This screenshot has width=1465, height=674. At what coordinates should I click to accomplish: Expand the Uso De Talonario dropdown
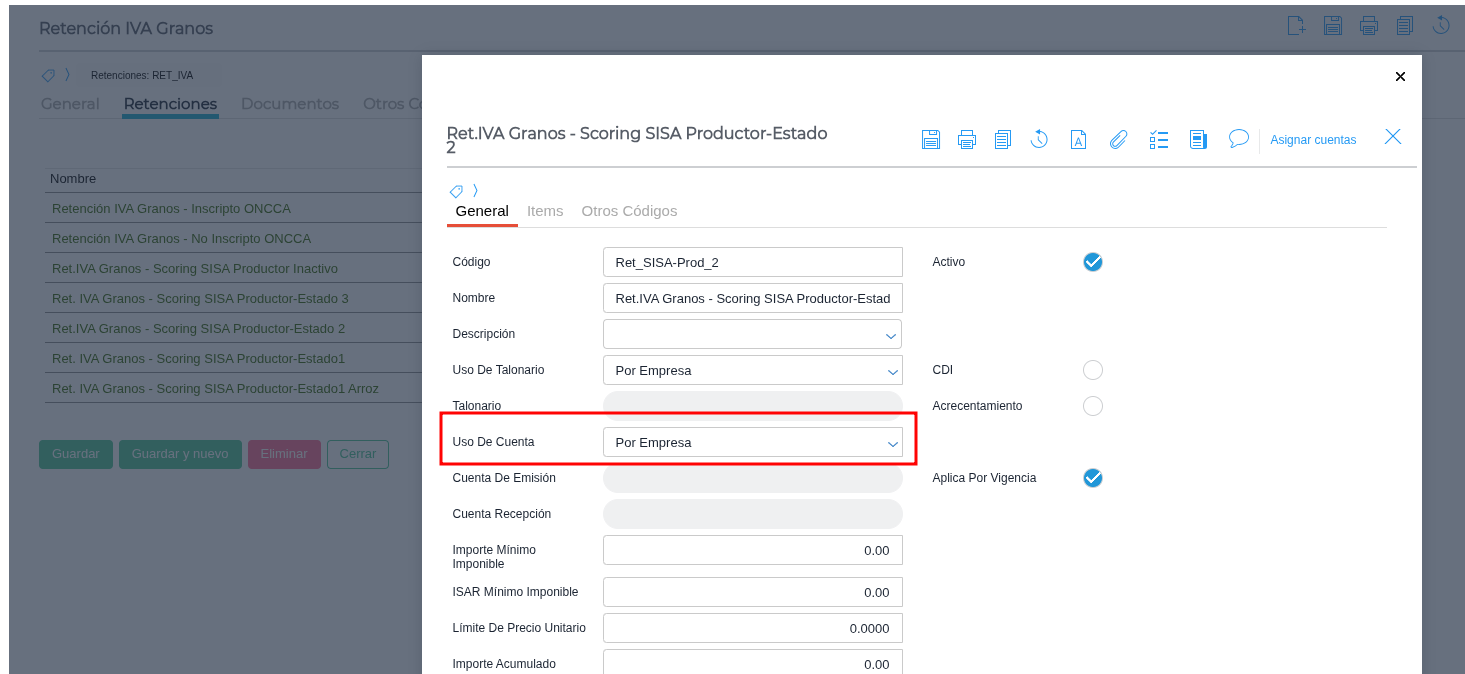pyautogui.click(x=752, y=370)
